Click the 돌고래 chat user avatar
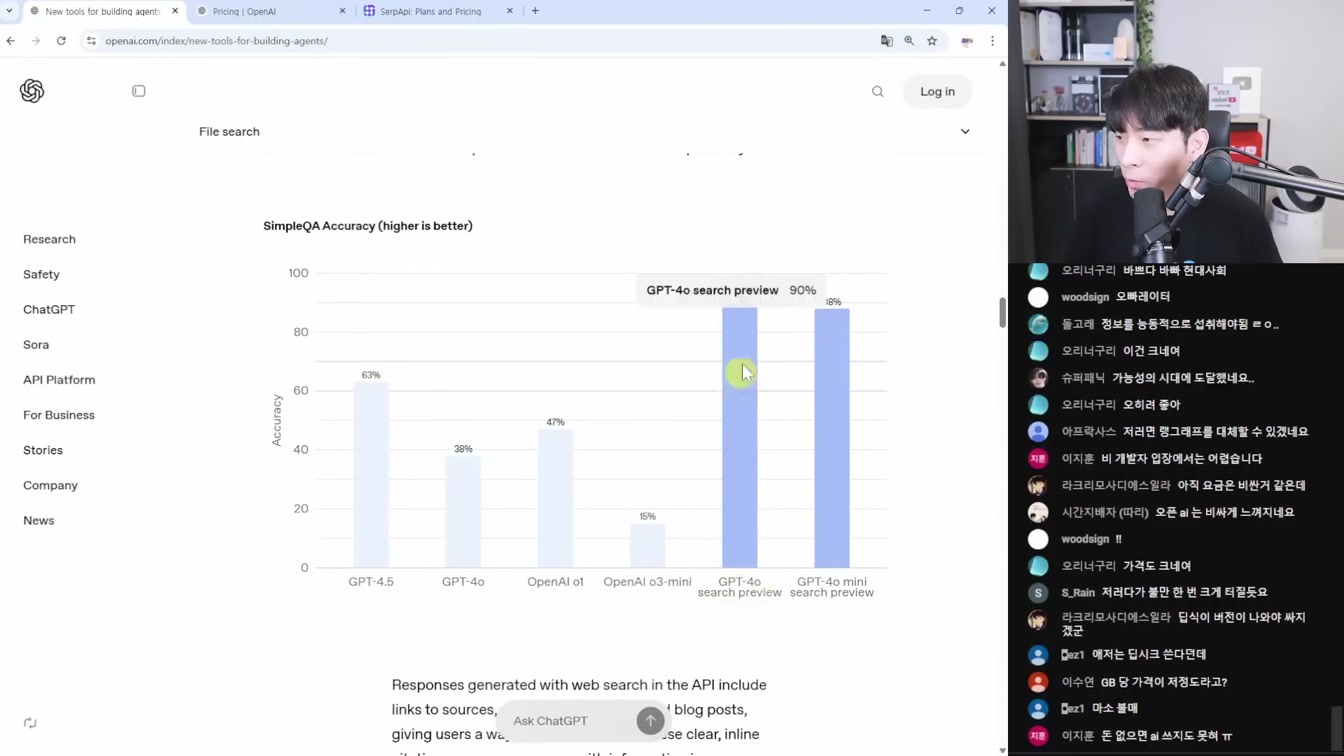The height and width of the screenshot is (756, 1344). click(1038, 324)
